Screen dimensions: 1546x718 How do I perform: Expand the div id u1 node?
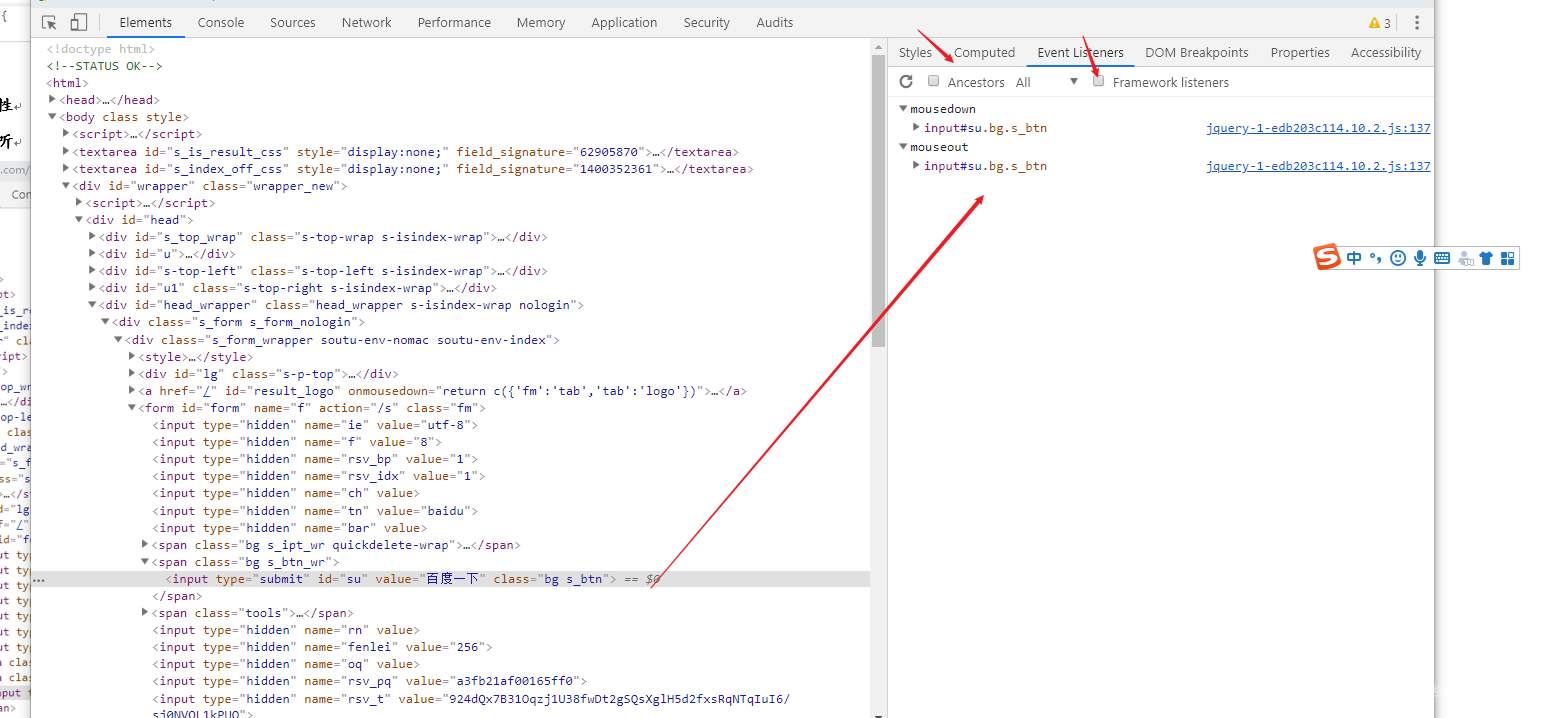coord(92,288)
